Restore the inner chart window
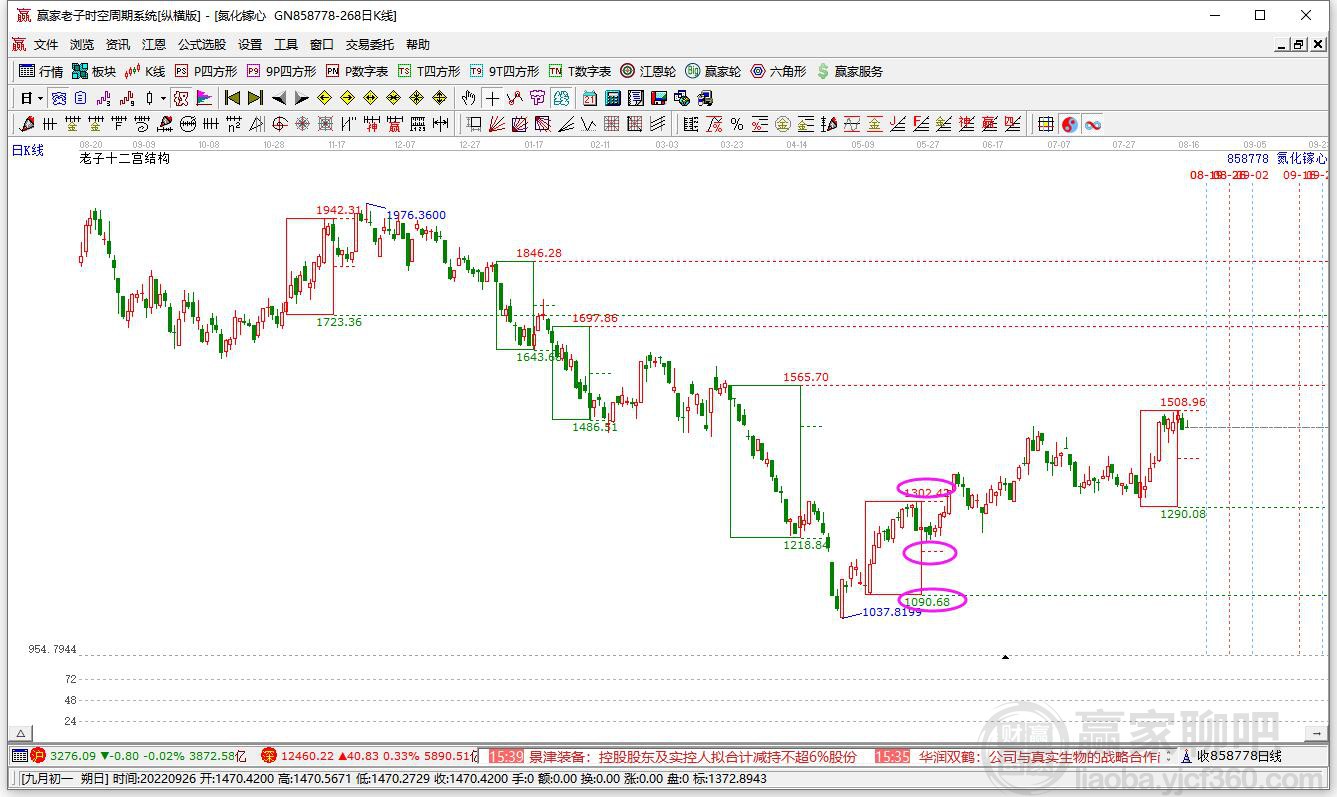 coord(1299,45)
